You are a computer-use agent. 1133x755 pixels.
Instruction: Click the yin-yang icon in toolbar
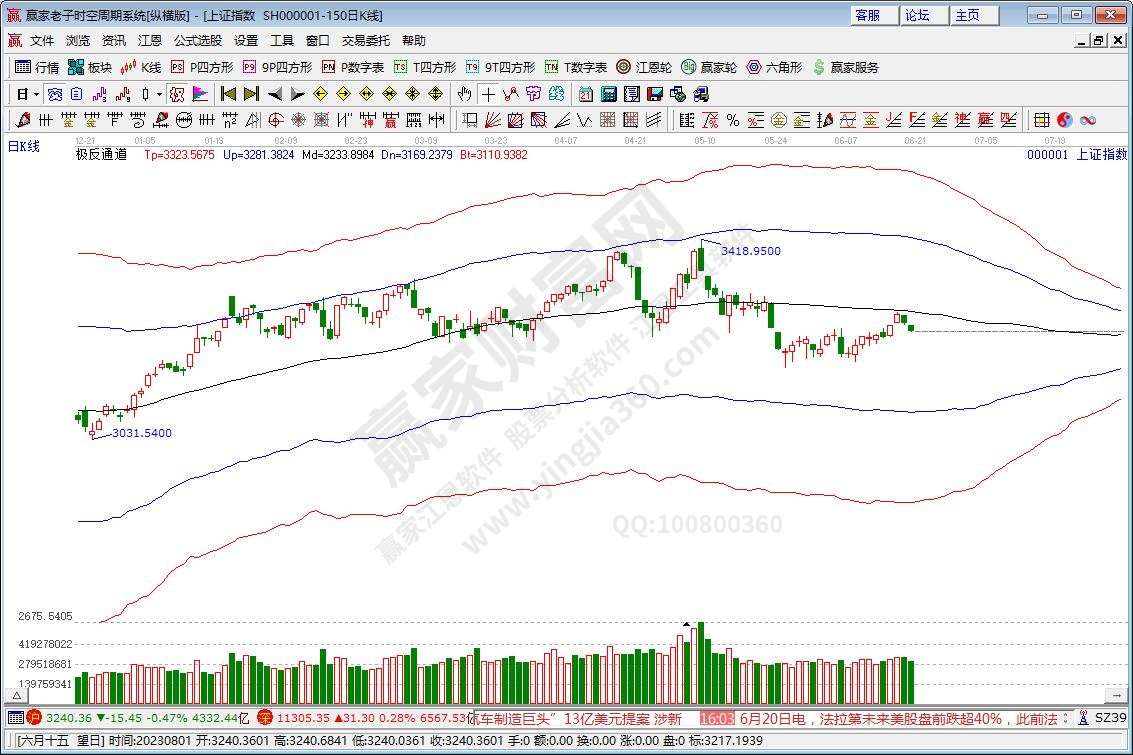pos(1065,120)
